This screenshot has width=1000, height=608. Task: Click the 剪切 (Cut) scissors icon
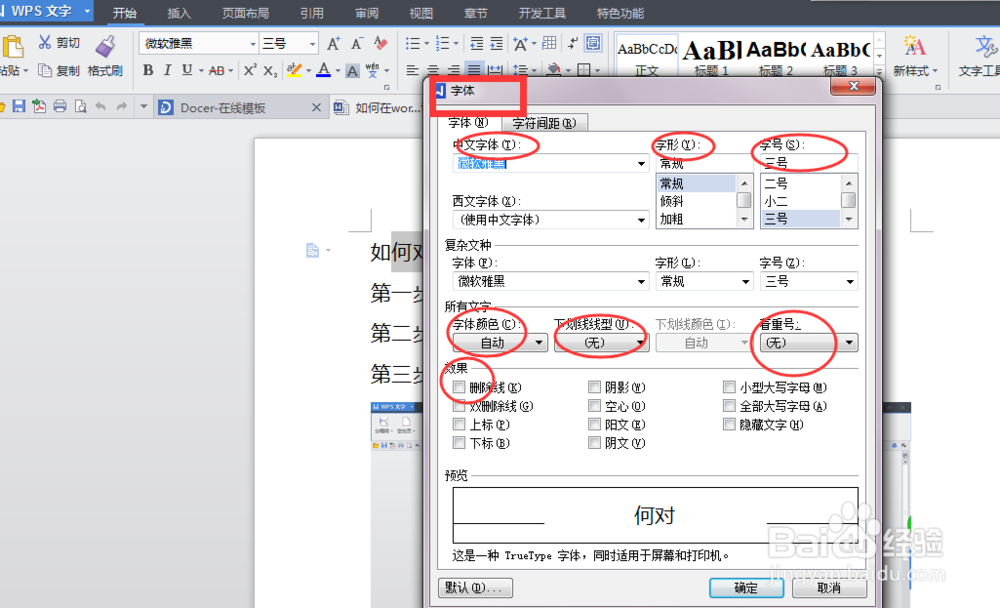[x=44, y=42]
